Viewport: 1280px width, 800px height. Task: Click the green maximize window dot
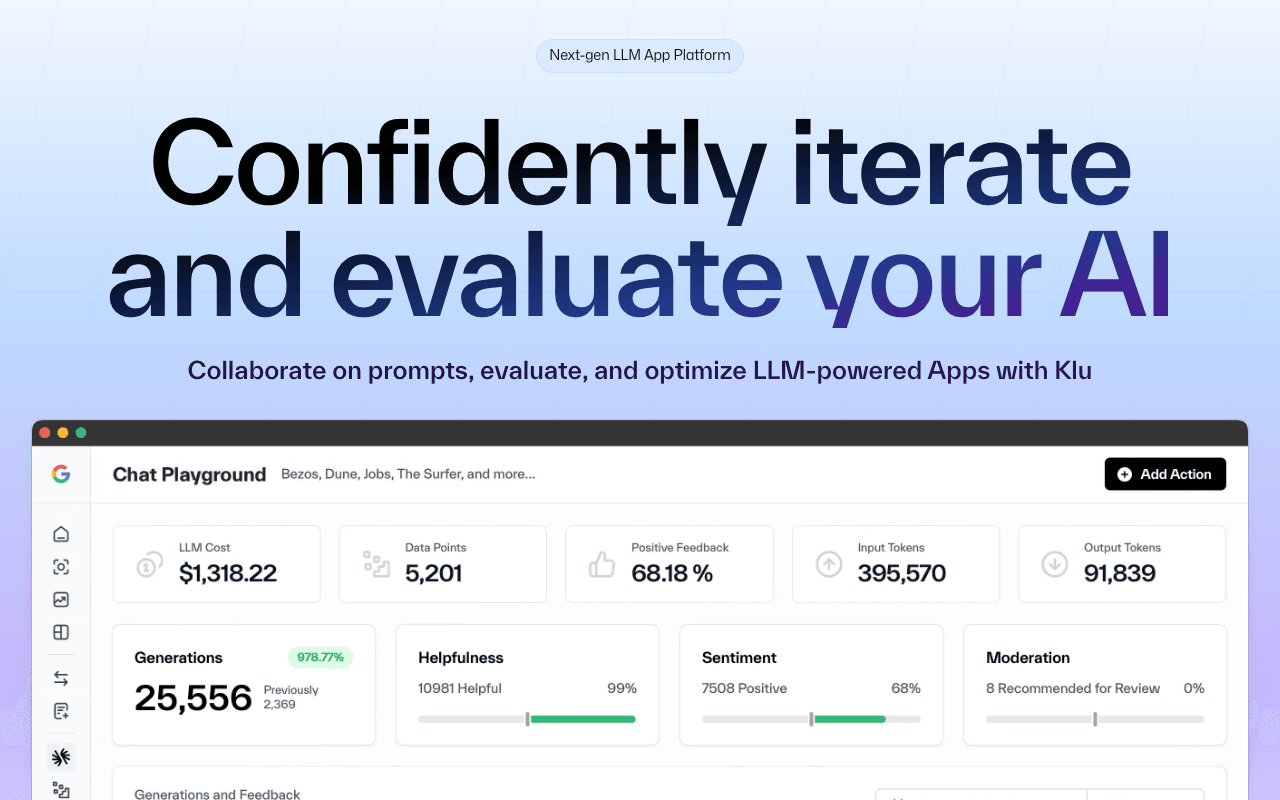81,432
